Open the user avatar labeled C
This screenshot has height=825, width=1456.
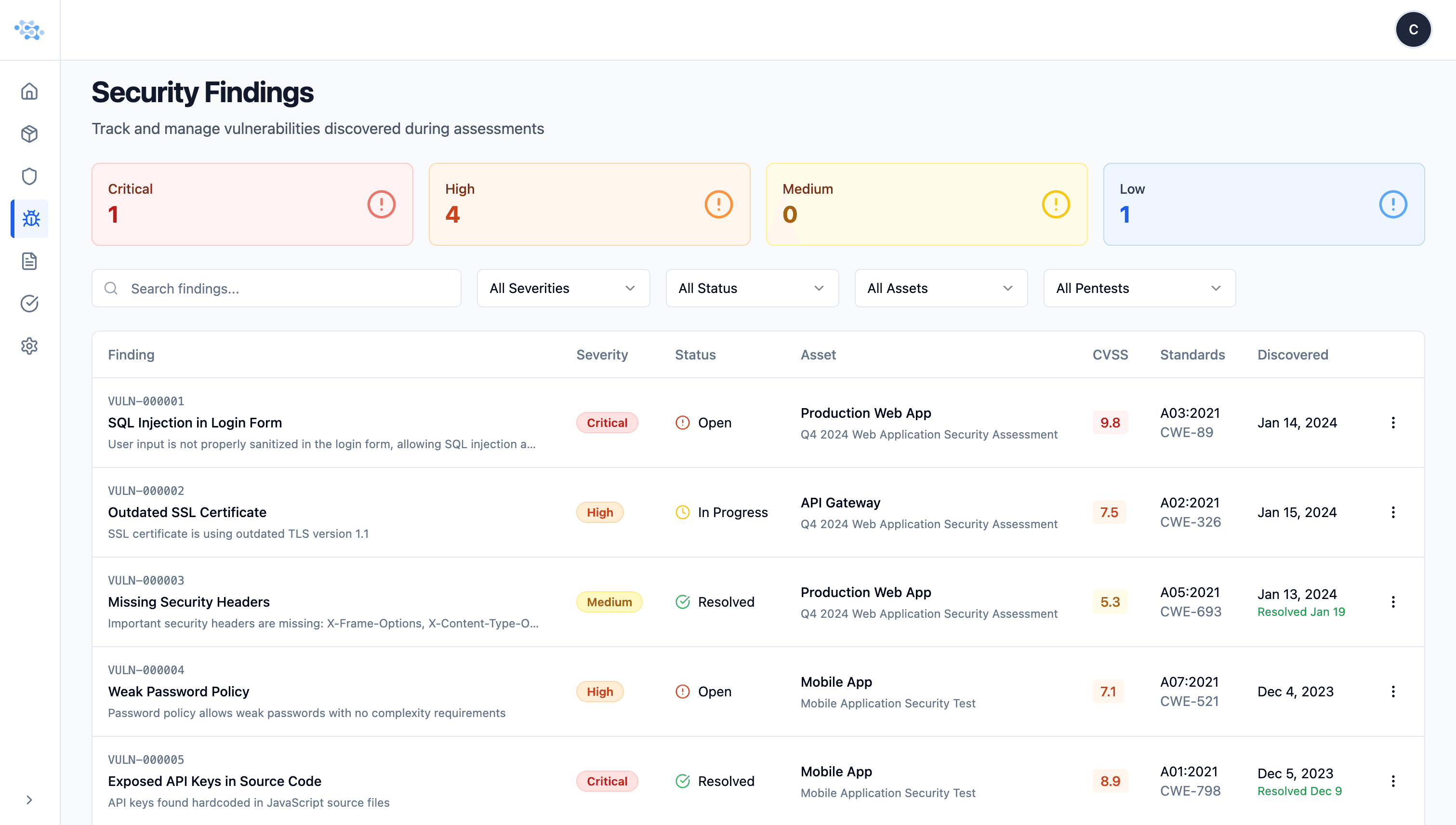[1413, 30]
